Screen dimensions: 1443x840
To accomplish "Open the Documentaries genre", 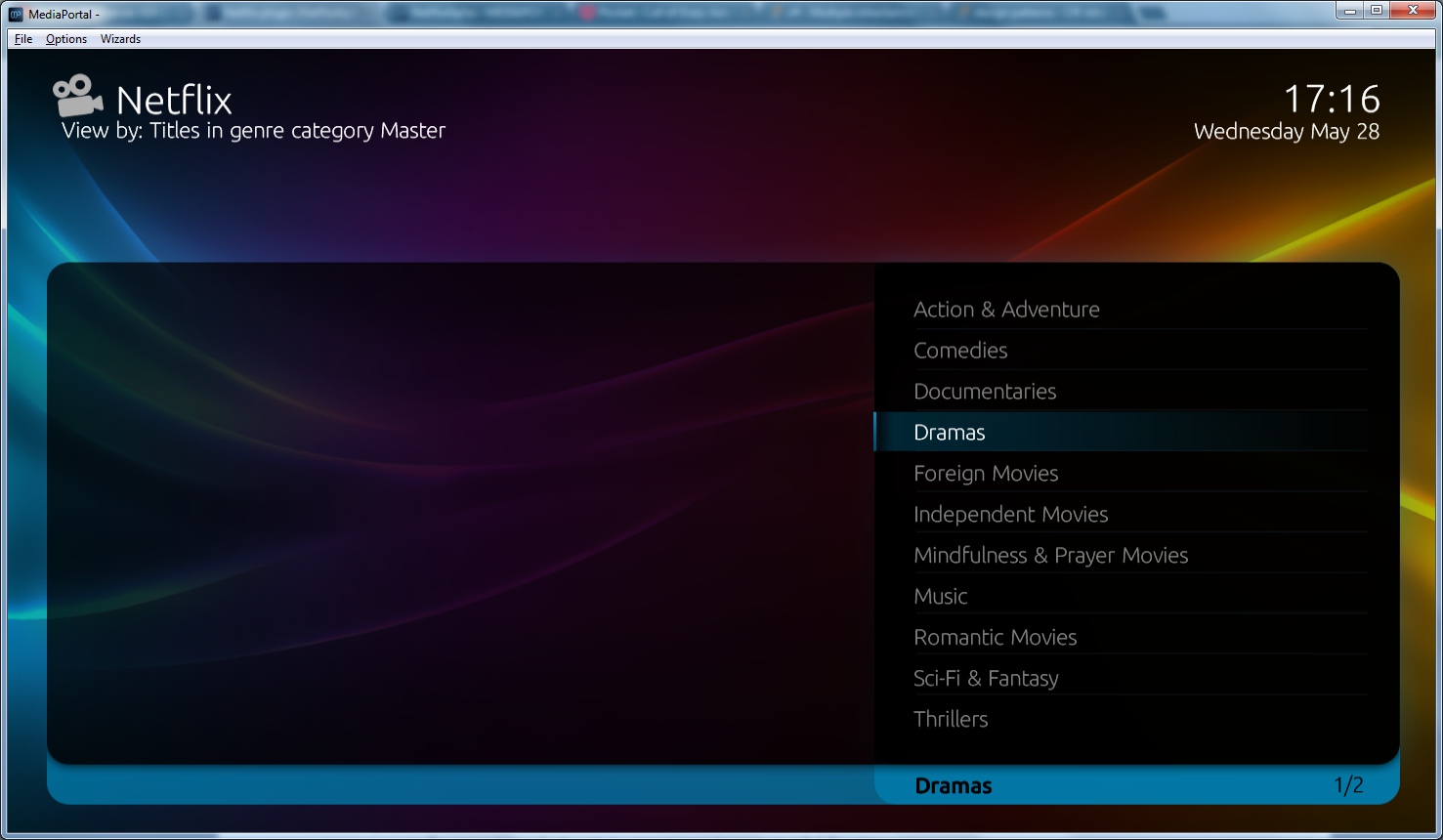I will 1122,392.
